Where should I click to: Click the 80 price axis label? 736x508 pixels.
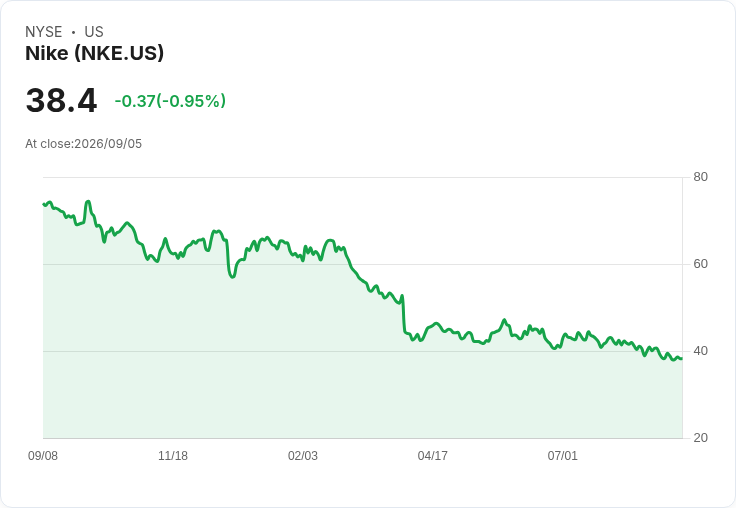[700, 177]
